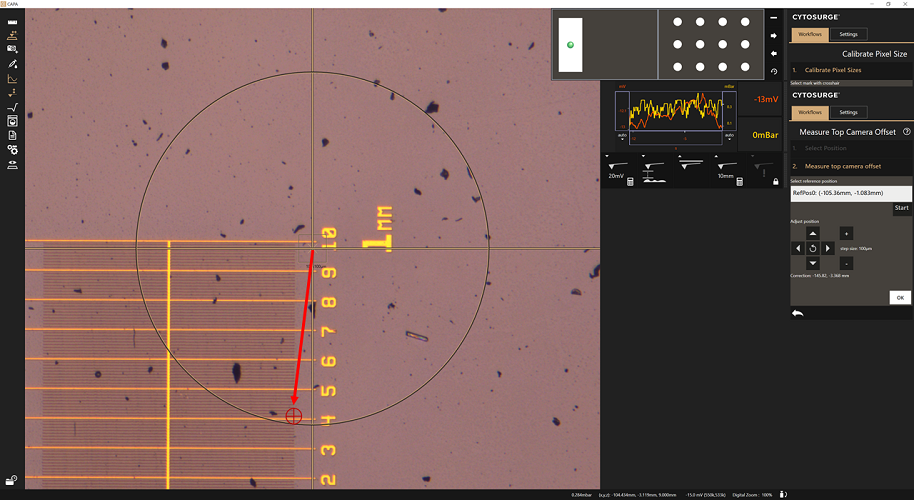914x500 pixels.
Task: Open the ruler tool in the left sidebar
Action: (12, 22)
